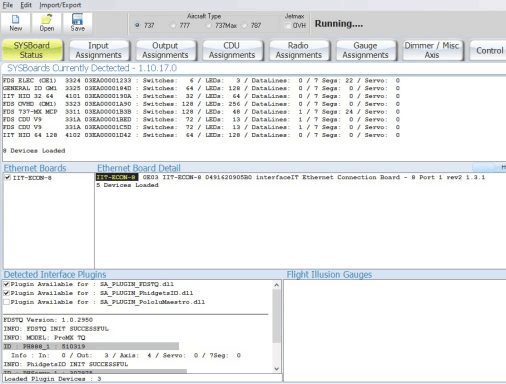The height and width of the screenshot is (384, 506).
Task: Switch to Output Assignments tab
Action: click(165, 50)
